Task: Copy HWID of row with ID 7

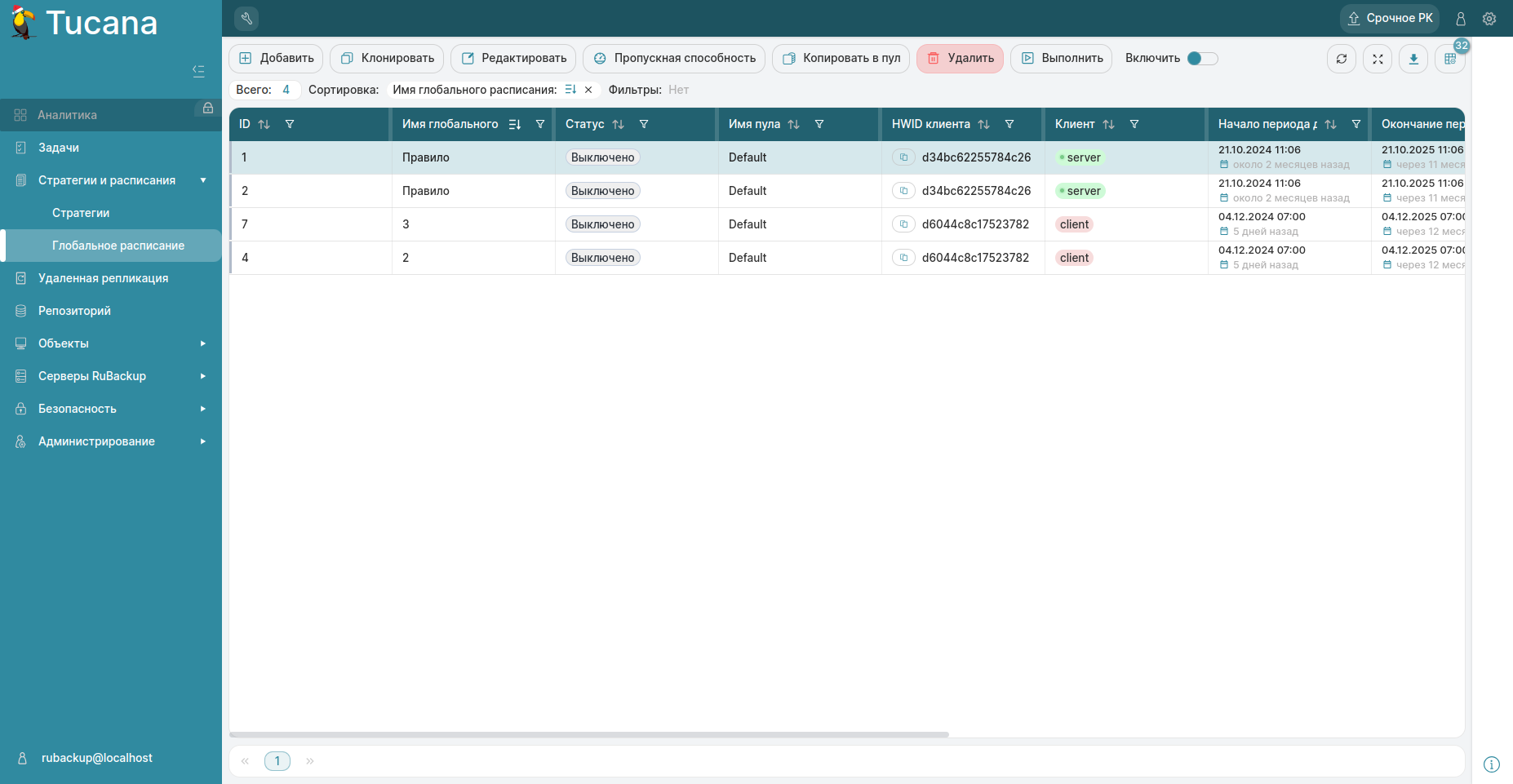Action: click(903, 224)
